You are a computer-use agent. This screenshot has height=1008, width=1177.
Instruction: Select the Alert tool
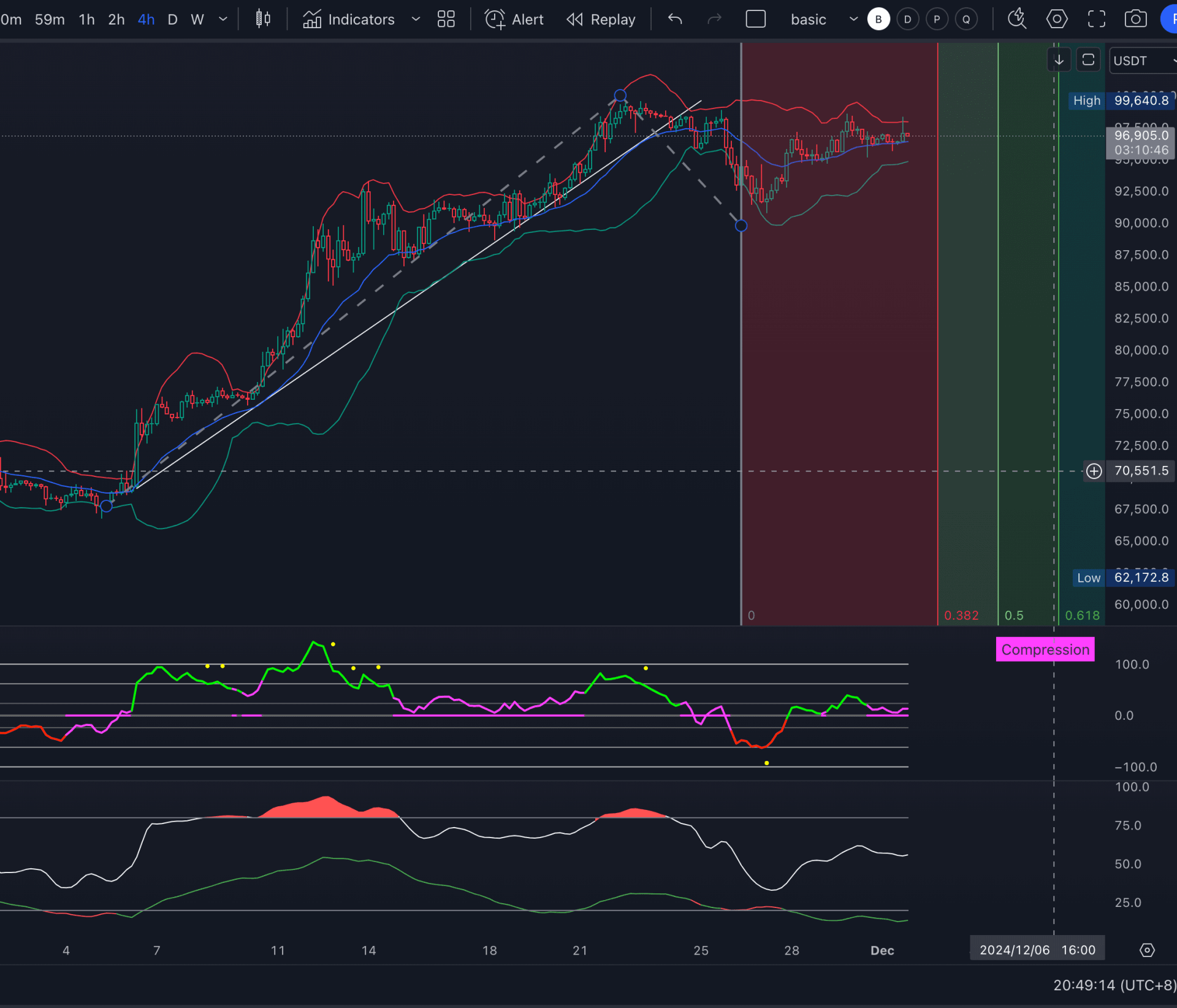click(513, 19)
